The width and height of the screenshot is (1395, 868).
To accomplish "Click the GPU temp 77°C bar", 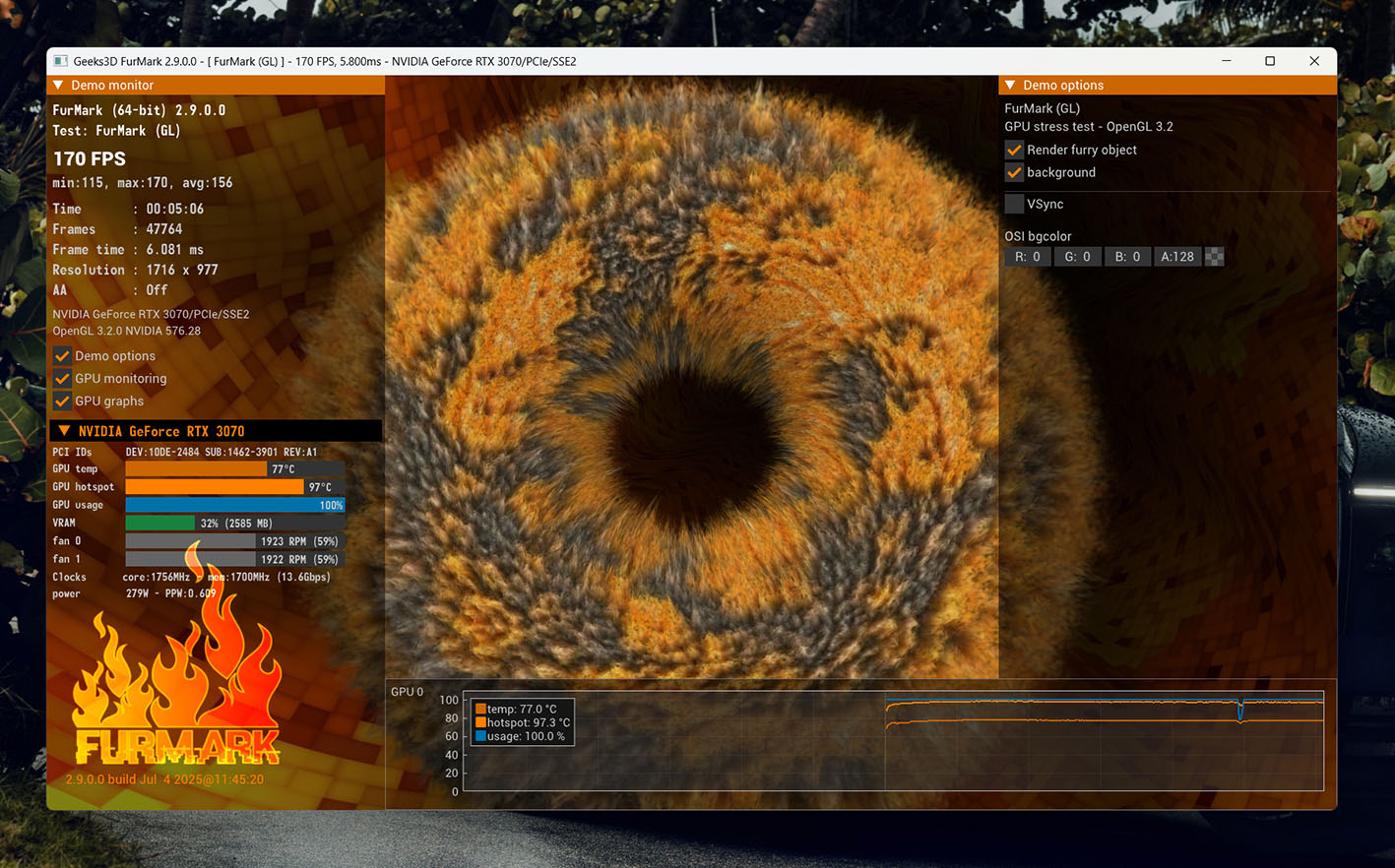I will 235,469.
